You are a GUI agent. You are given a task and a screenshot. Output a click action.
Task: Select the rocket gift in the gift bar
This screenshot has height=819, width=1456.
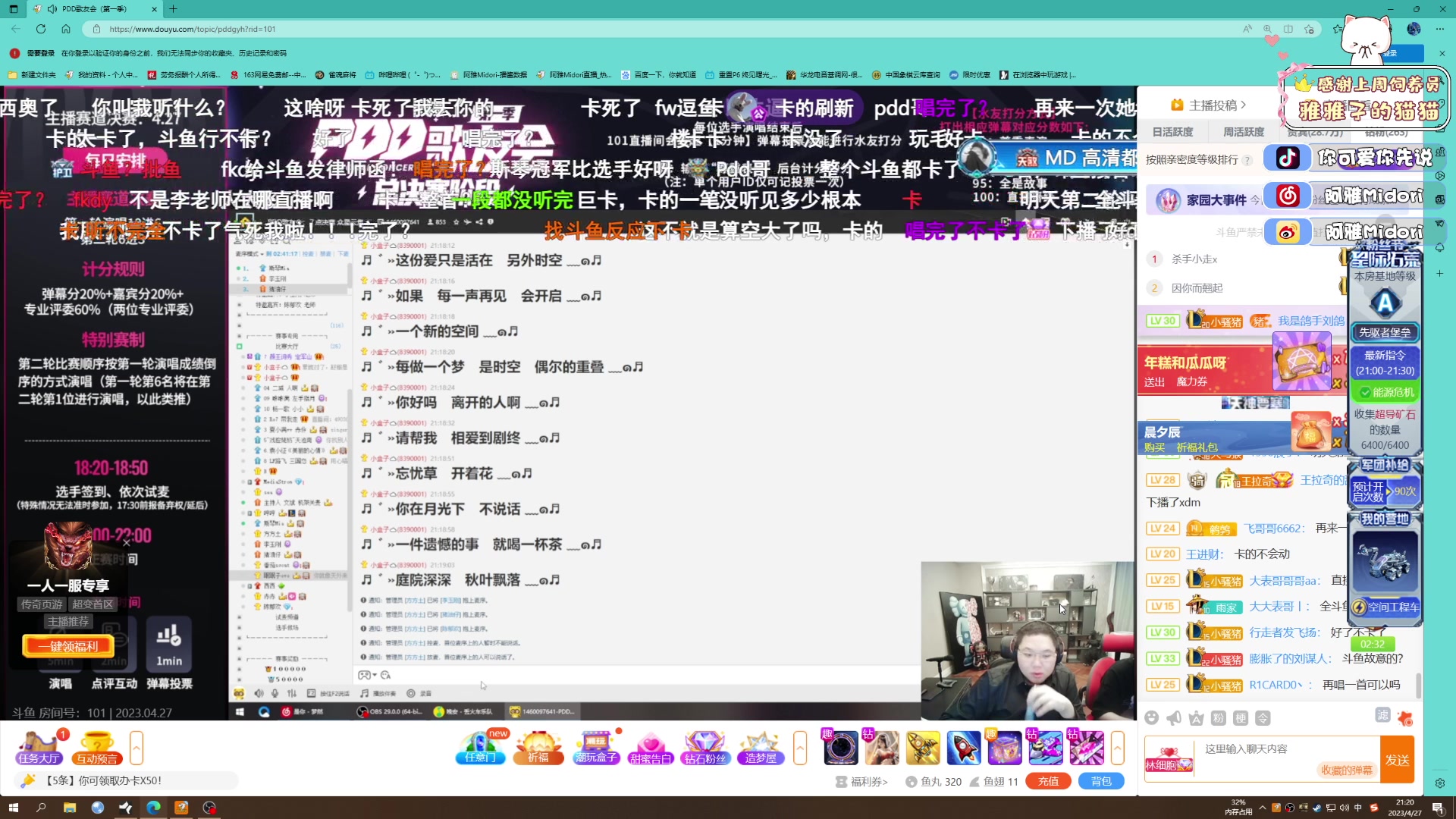[x=965, y=748]
